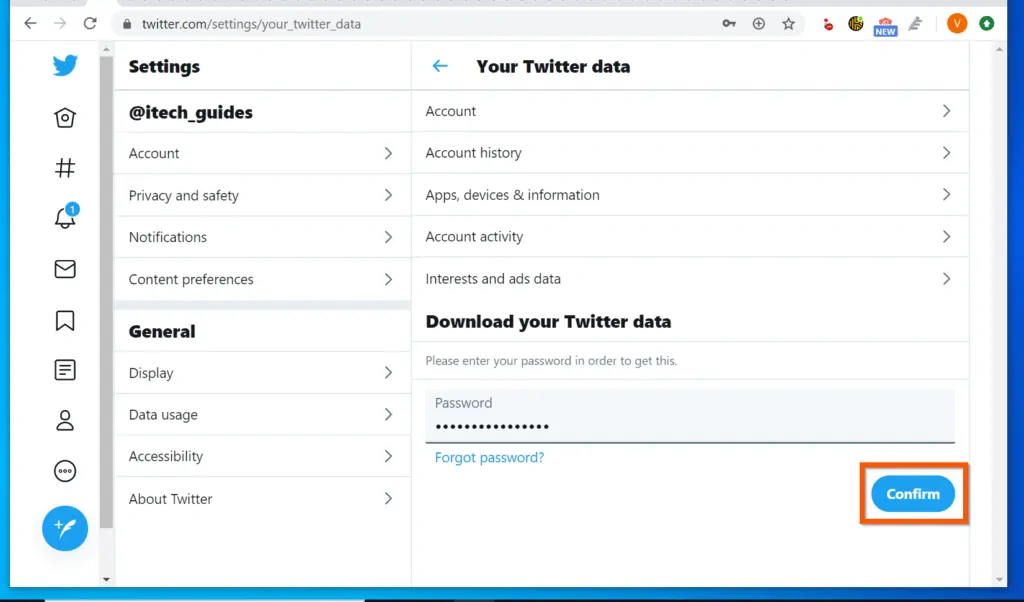Click the Twitter bird logo
This screenshot has width=1024, height=602.
click(x=65, y=64)
